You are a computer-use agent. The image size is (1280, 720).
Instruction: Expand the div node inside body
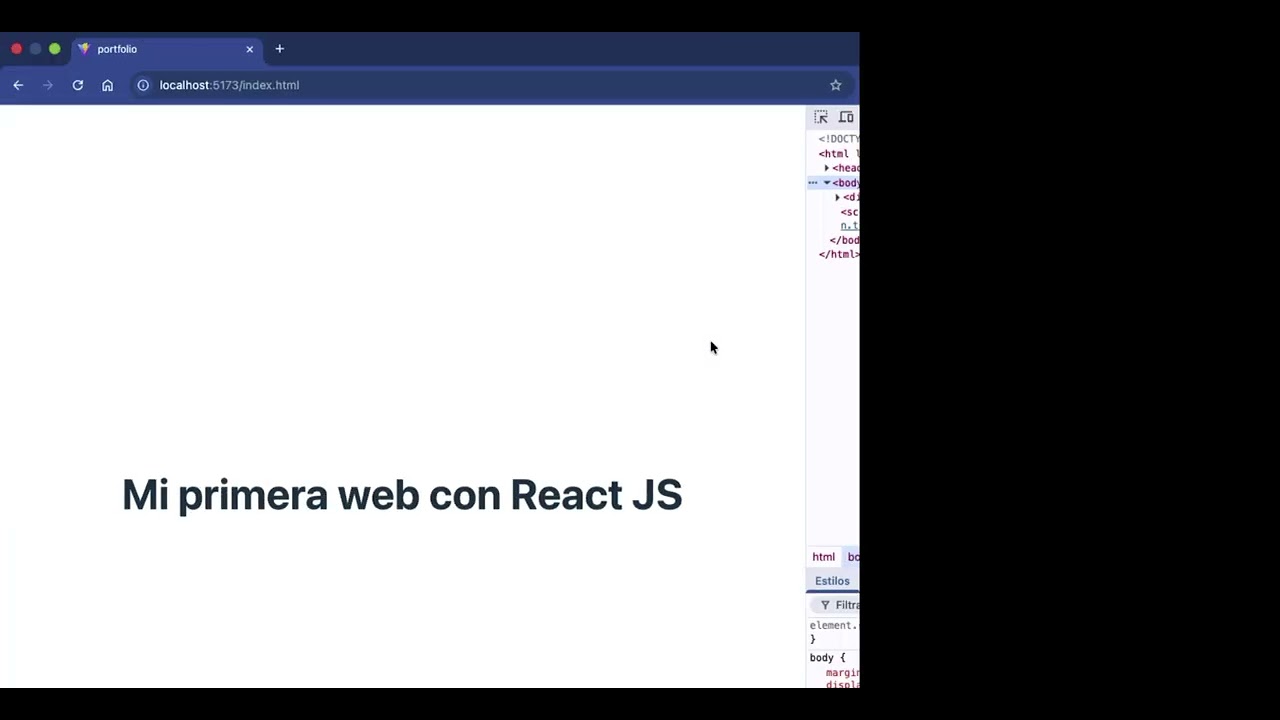tap(838, 197)
